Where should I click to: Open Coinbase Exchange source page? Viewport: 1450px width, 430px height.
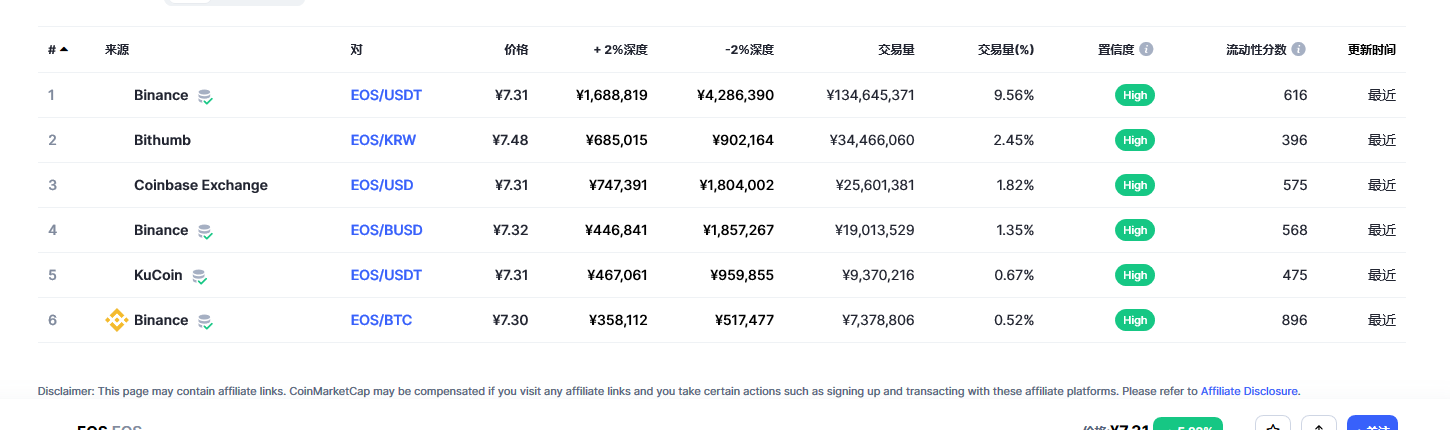pyautogui.click(x=201, y=185)
